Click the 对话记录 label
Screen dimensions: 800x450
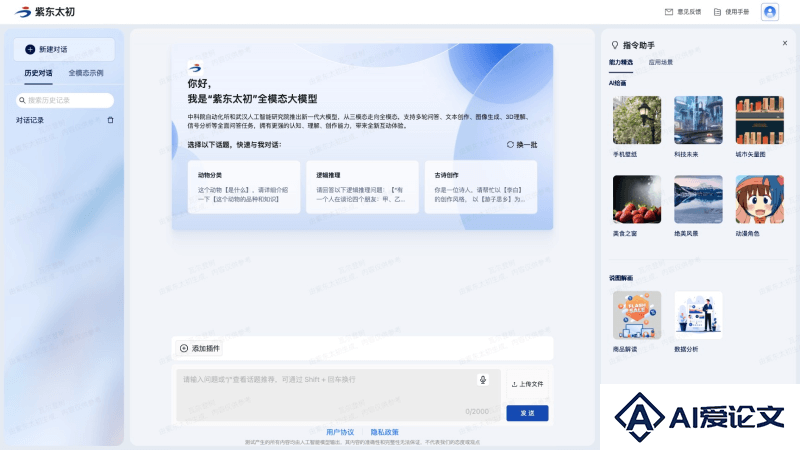tap(30, 120)
